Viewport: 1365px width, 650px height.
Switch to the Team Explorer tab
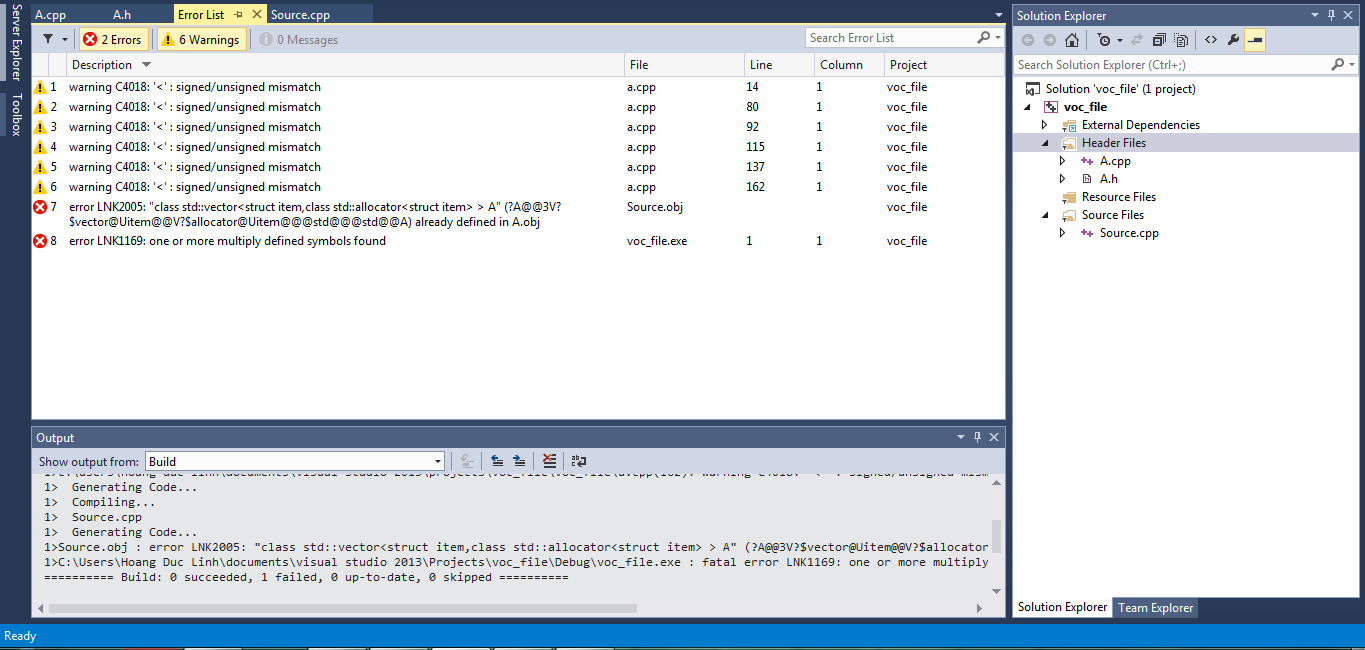[1155, 607]
